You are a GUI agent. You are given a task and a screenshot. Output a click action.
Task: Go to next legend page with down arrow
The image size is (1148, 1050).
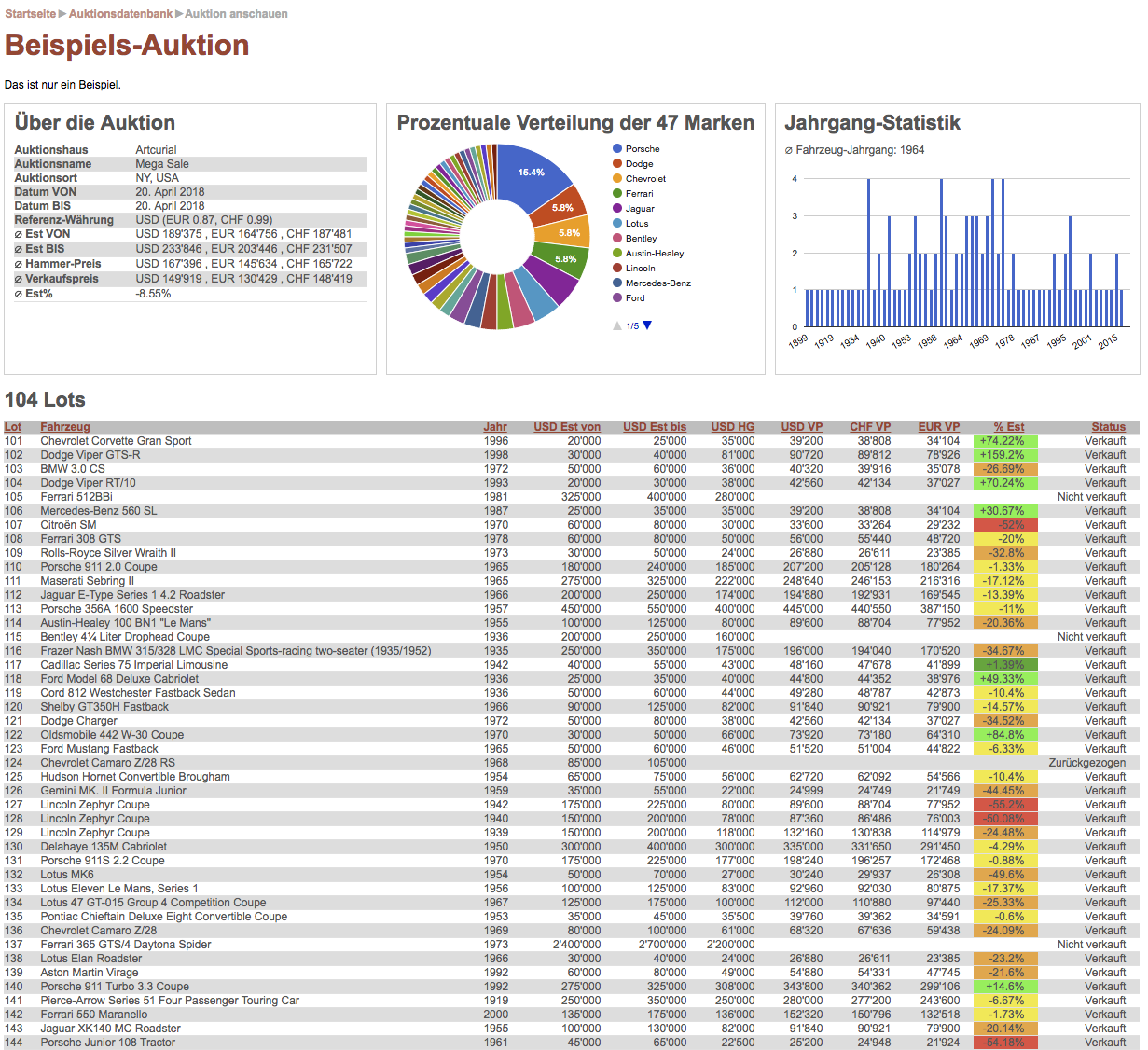coord(647,325)
